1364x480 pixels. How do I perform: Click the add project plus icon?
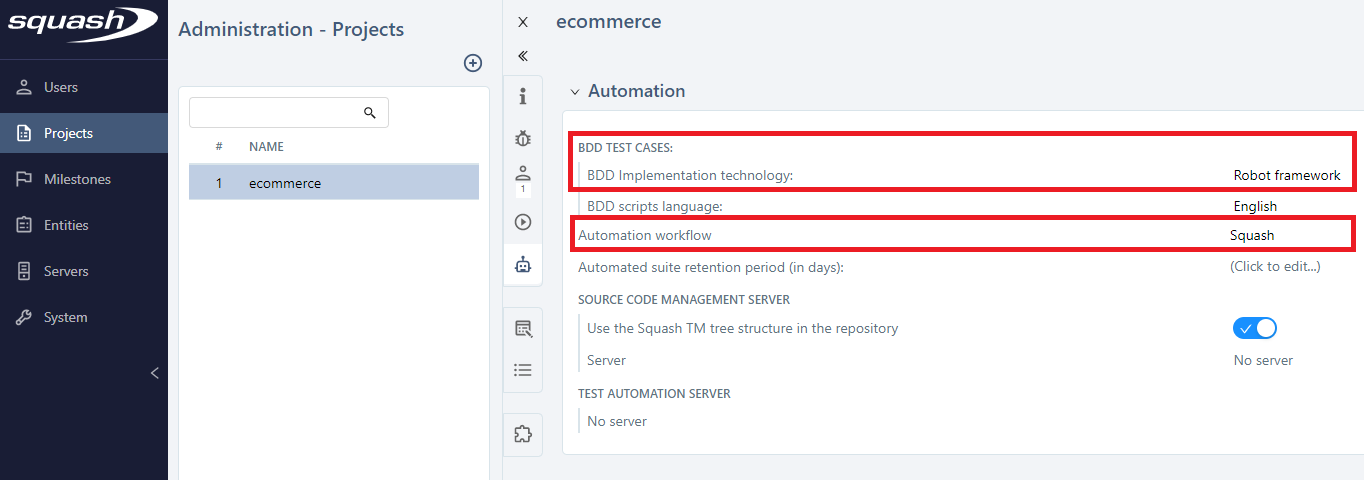(473, 63)
